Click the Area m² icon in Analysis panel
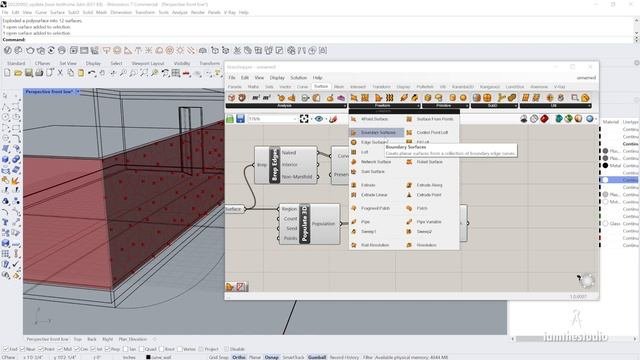This screenshot has width=640, height=360. tap(256, 98)
